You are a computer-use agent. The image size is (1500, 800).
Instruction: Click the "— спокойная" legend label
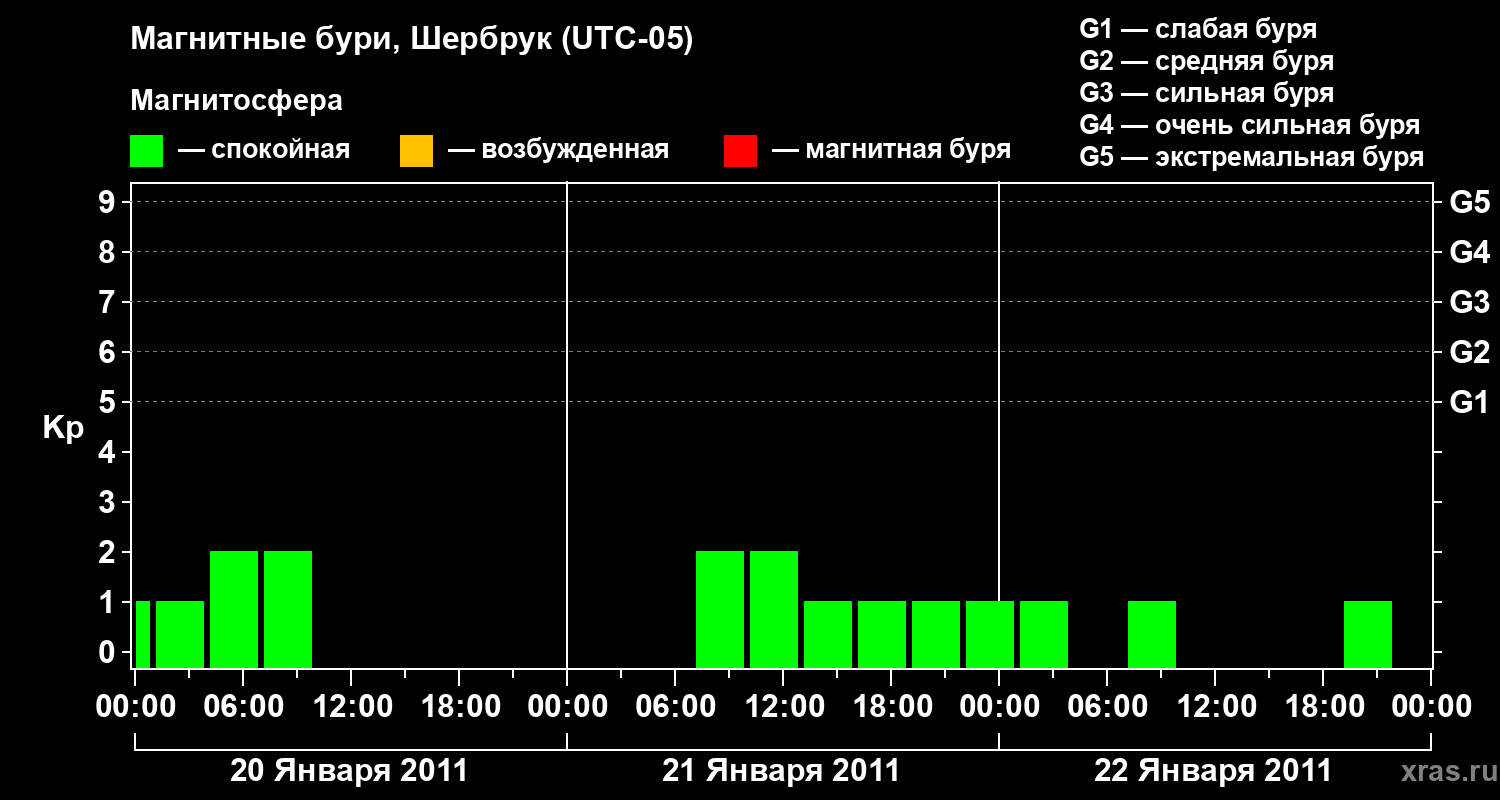(264, 151)
